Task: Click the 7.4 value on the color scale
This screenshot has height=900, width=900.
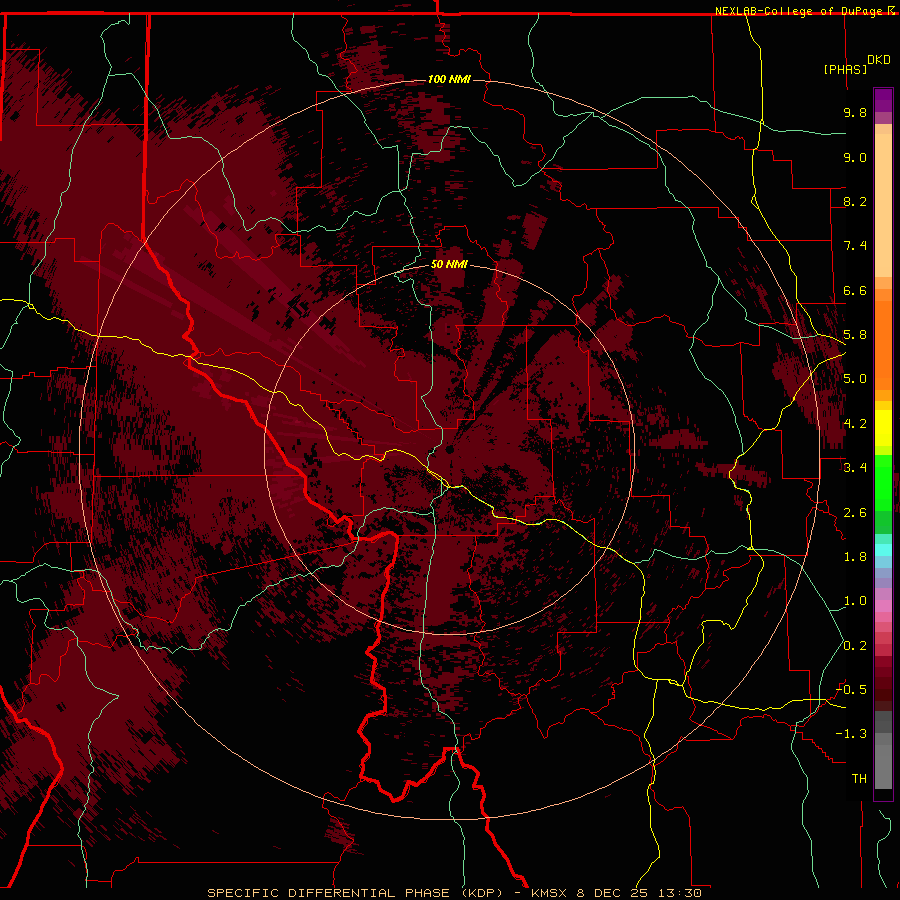Action: (x=855, y=246)
